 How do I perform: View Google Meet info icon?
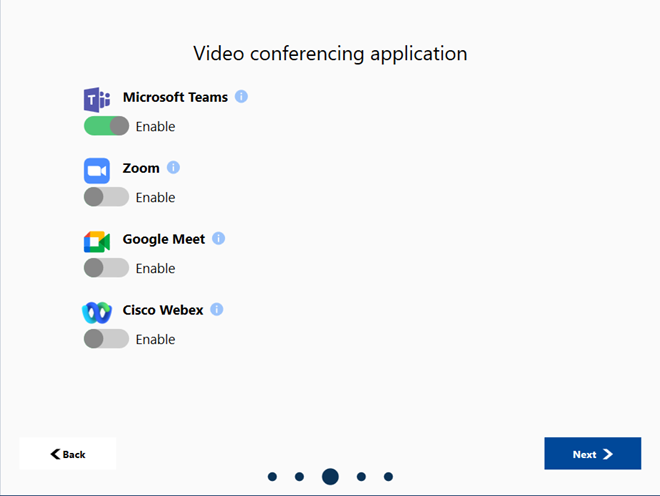218,239
